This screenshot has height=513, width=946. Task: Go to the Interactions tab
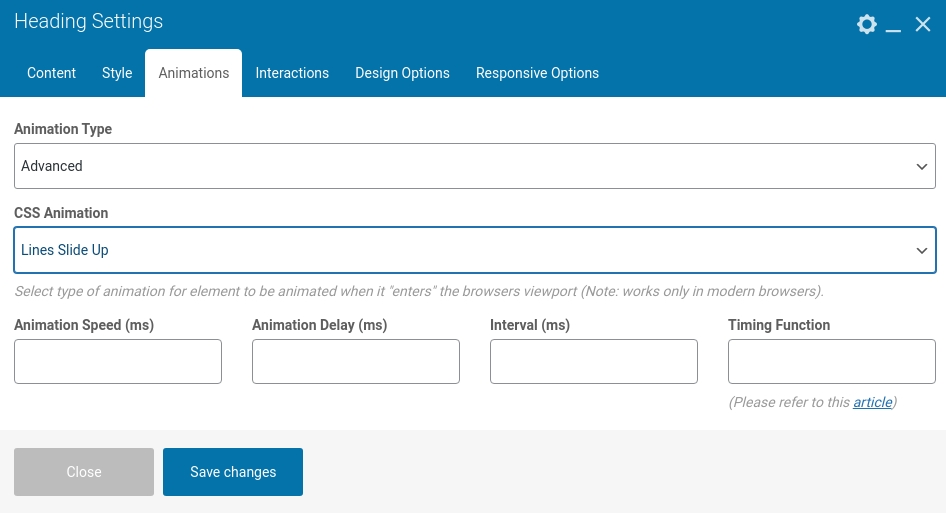pyautogui.click(x=292, y=73)
